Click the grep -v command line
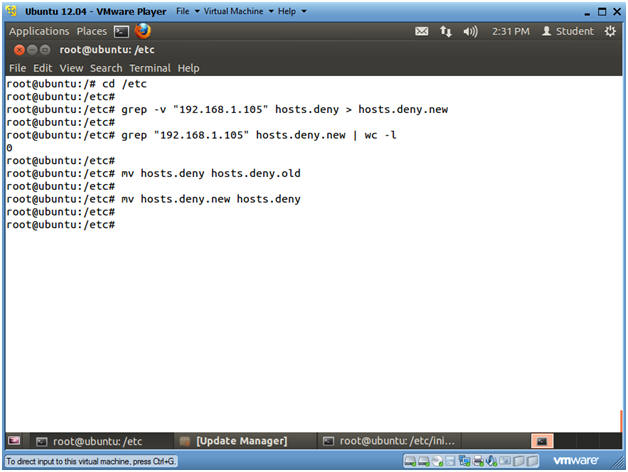This screenshot has height=472, width=628. click(227, 109)
